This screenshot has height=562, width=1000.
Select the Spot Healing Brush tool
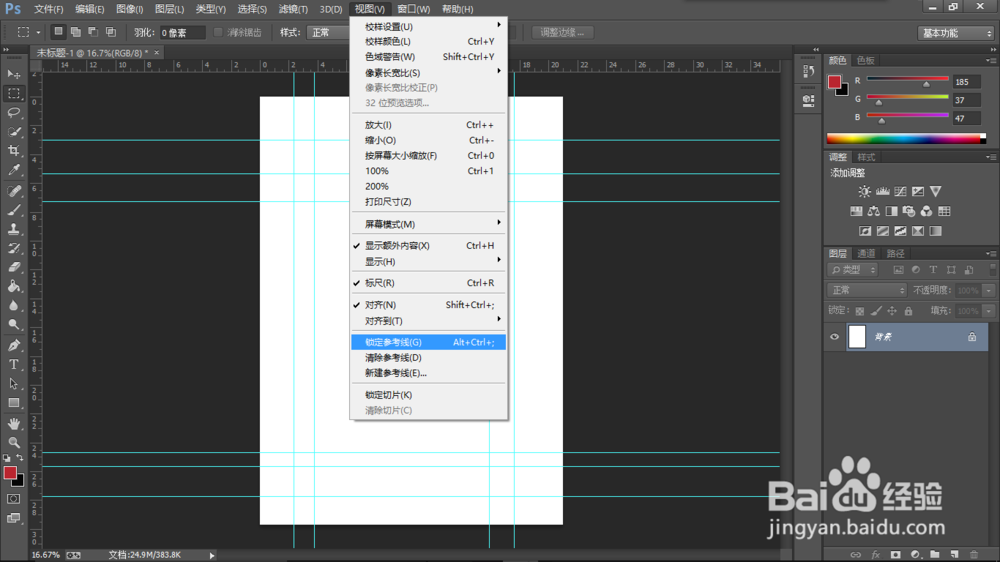[13, 191]
